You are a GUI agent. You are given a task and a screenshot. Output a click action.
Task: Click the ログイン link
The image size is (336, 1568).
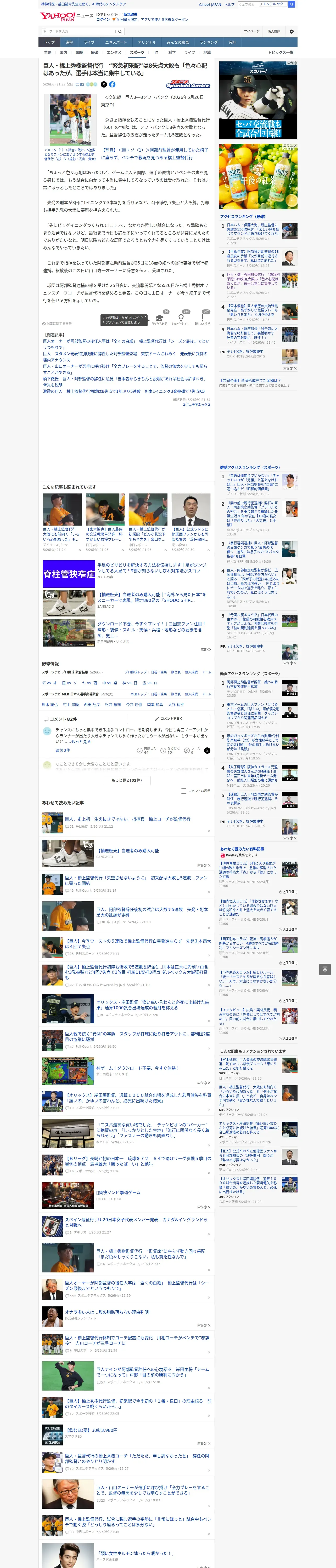point(103,20)
